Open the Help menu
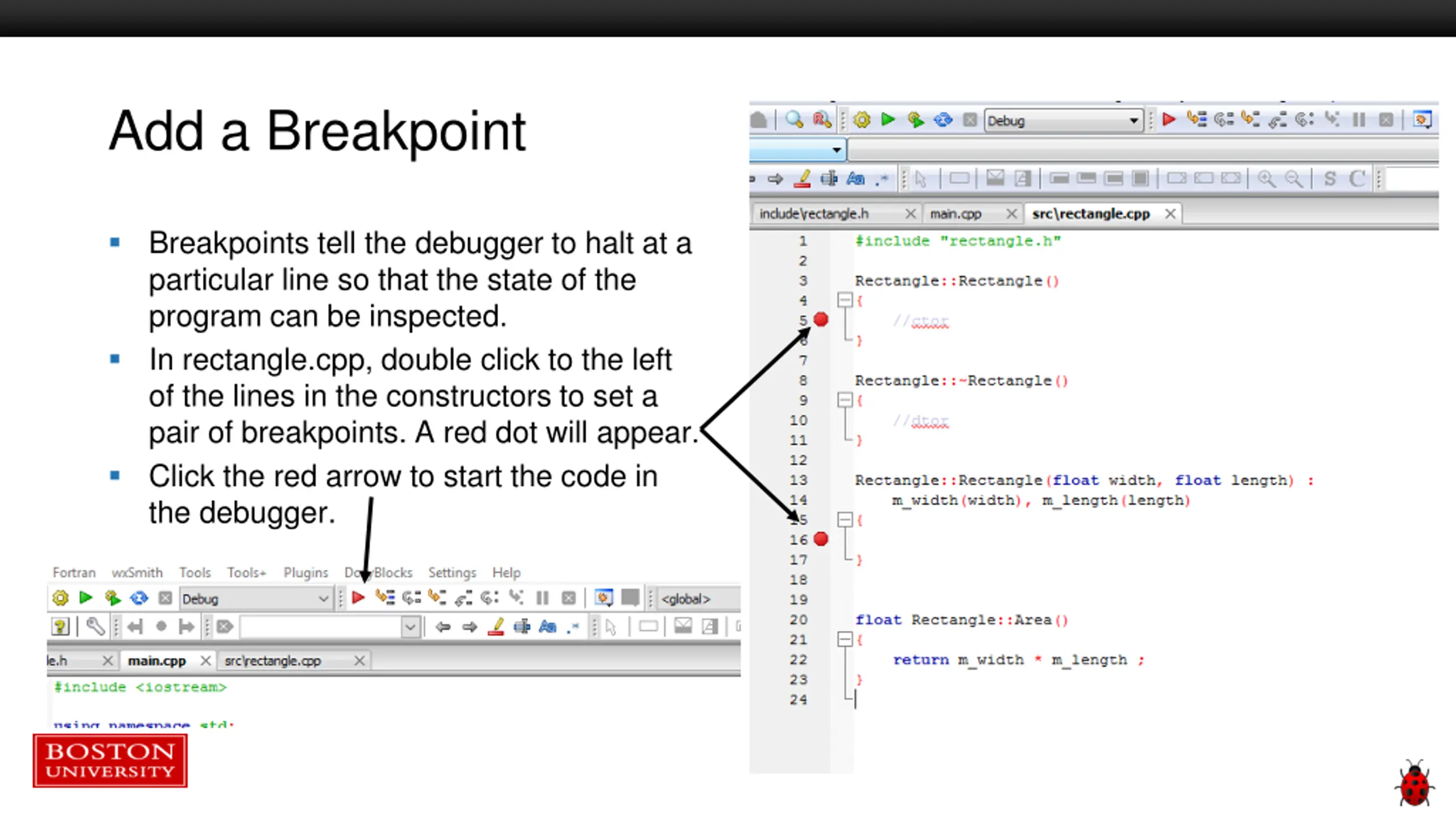The image size is (1456, 819). (506, 572)
